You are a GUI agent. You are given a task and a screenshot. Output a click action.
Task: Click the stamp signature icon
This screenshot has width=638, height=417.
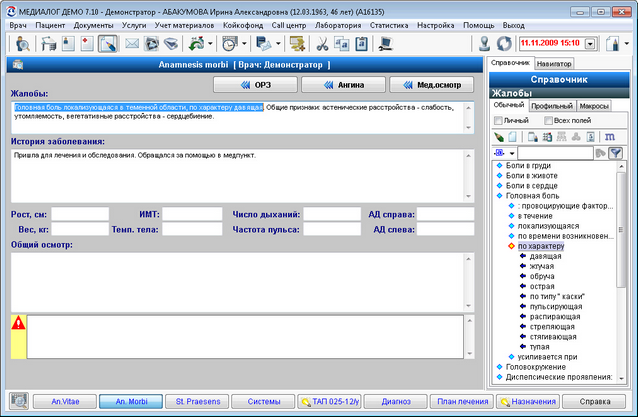click(x=484, y=44)
